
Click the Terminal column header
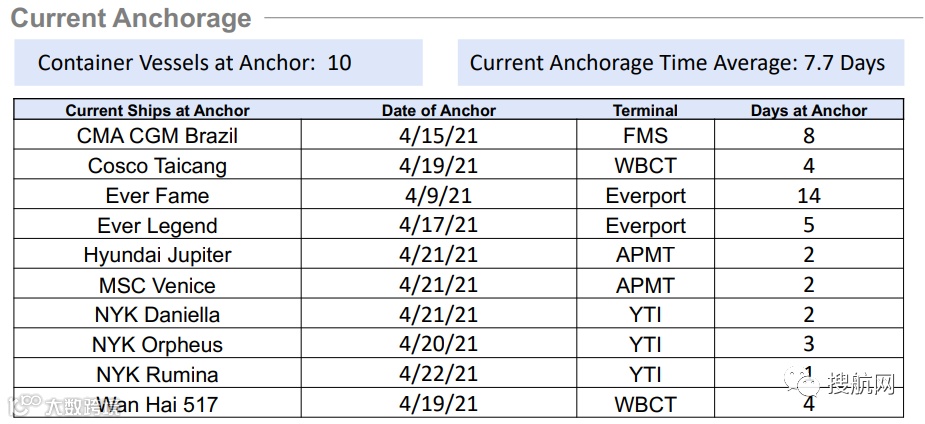pyautogui.click(x=645, y=110)
